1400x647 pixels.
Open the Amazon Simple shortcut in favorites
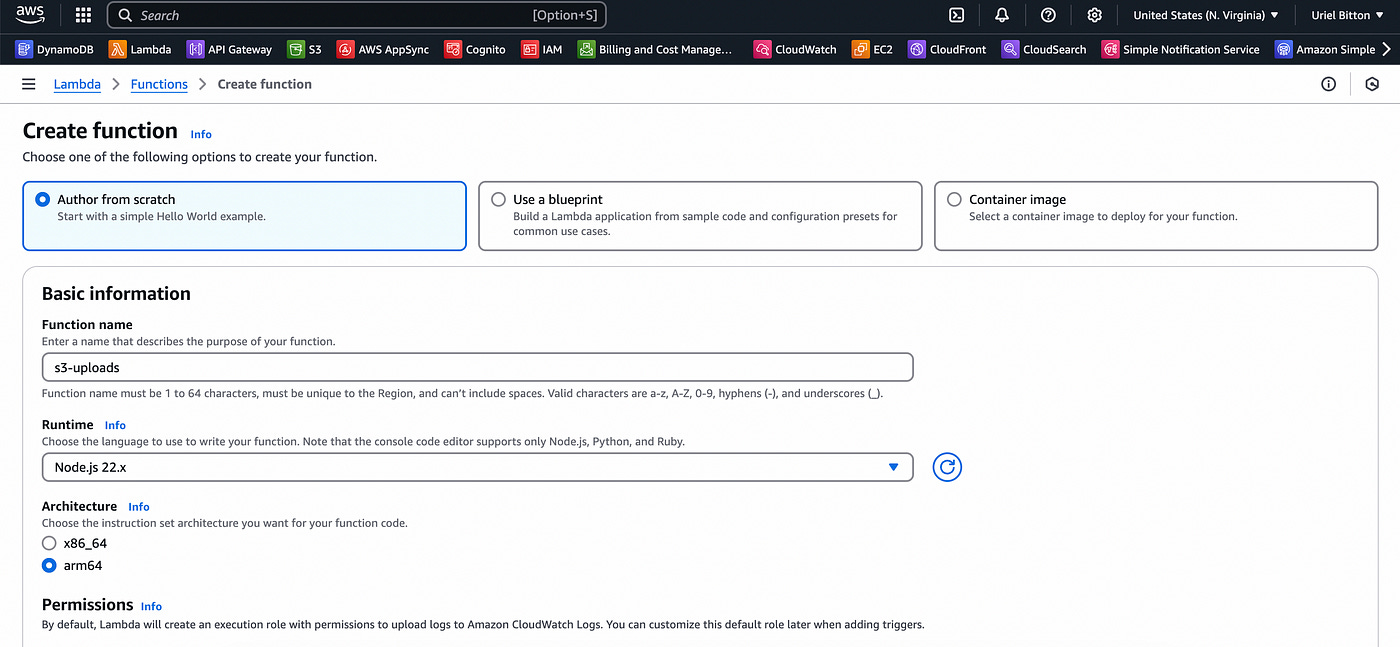pos(1325,49)
